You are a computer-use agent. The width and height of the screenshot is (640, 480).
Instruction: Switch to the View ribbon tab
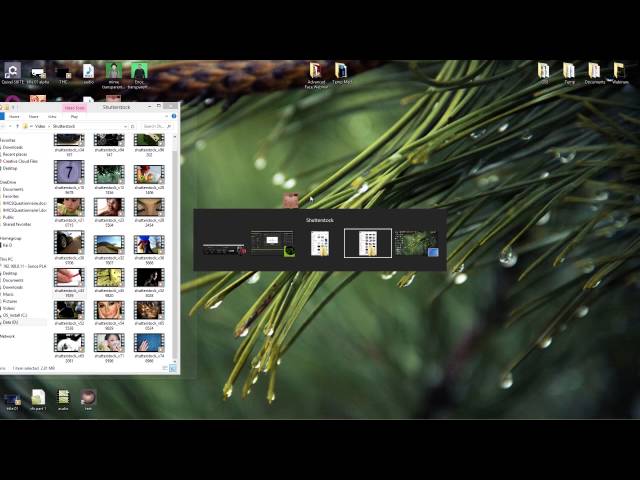[x=52, y=116]
